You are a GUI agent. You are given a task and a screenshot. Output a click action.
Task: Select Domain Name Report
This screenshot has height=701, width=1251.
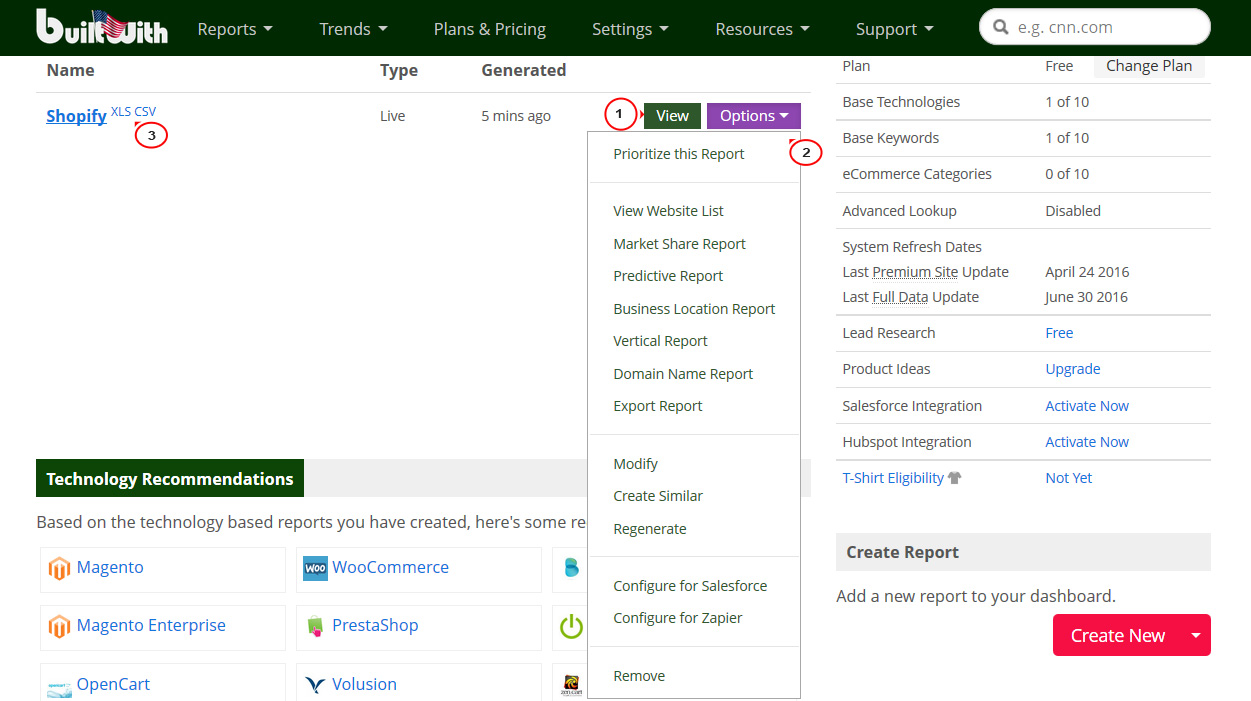683,374
